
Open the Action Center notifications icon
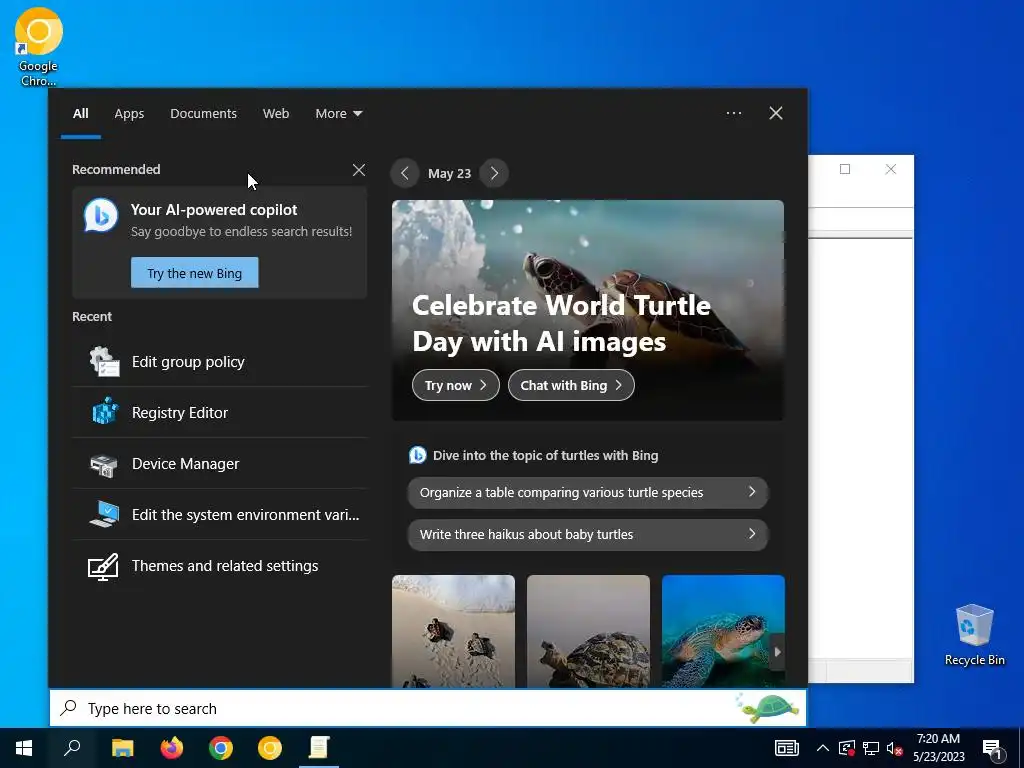point(993,749)
